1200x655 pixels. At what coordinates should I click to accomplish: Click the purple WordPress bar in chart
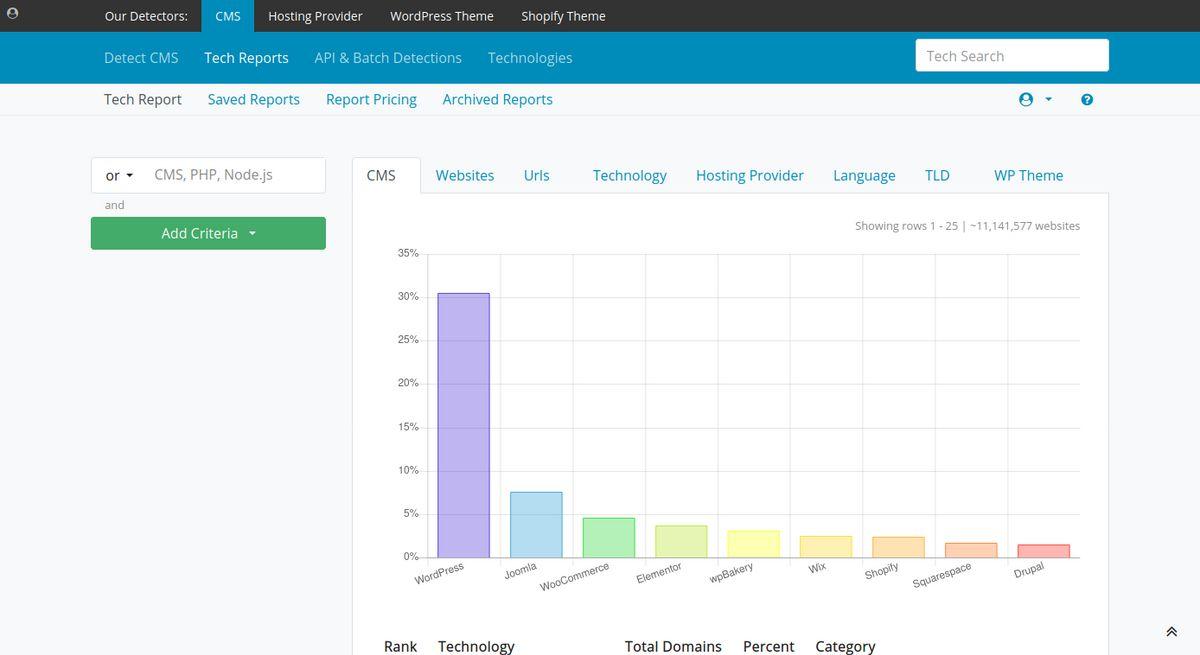464,425
